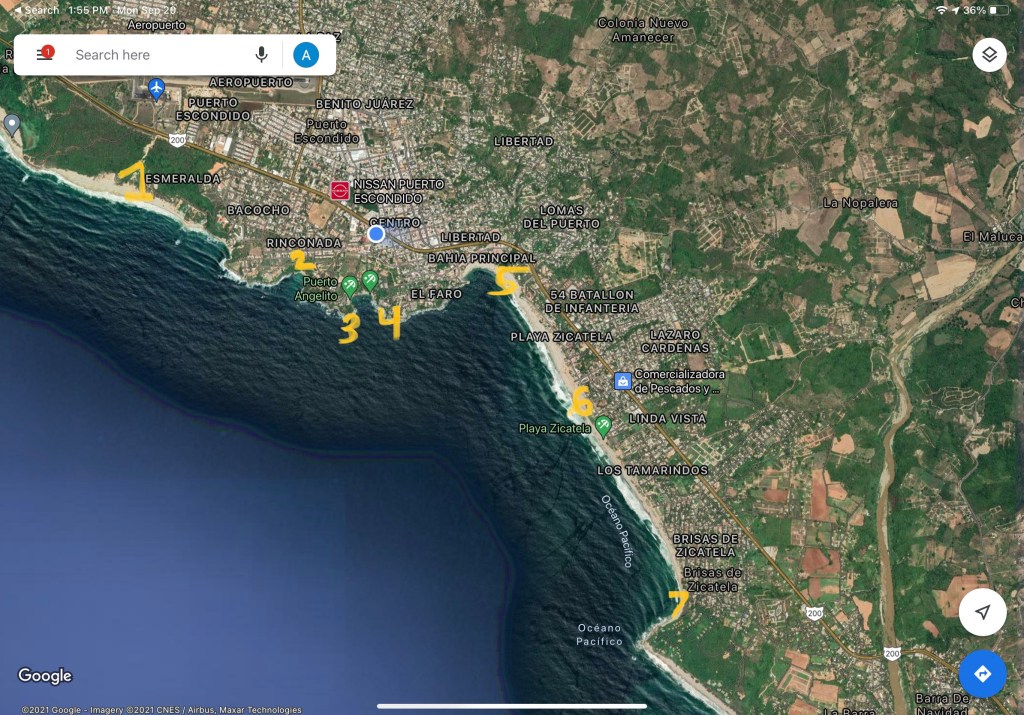Tap the blue current location dot
1024x715 pixels.
pos(376,234)
